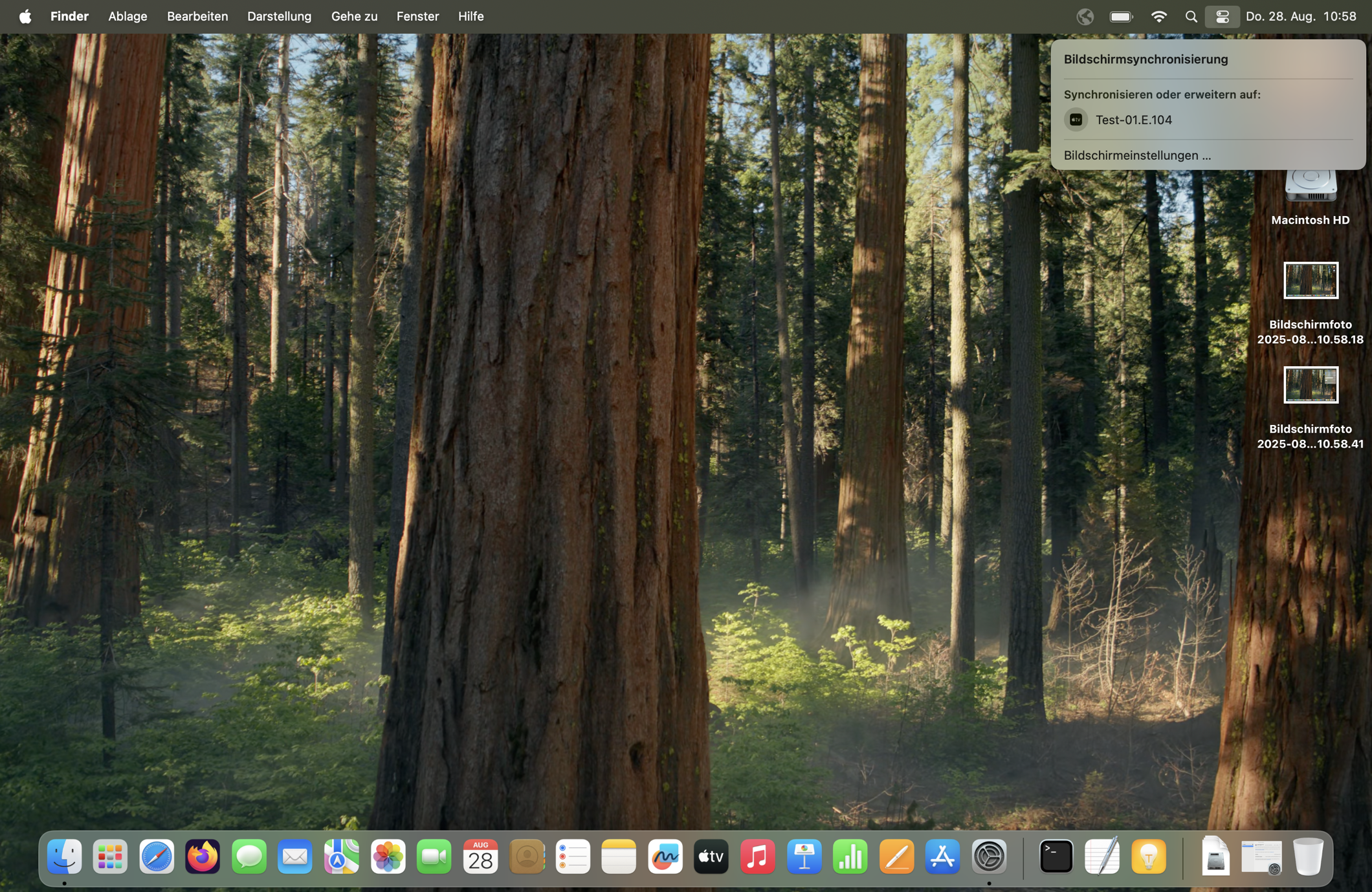This screenshot has height=892, width=1372.
Task: Open Apple Music
Action: click(x=757, y=857)
